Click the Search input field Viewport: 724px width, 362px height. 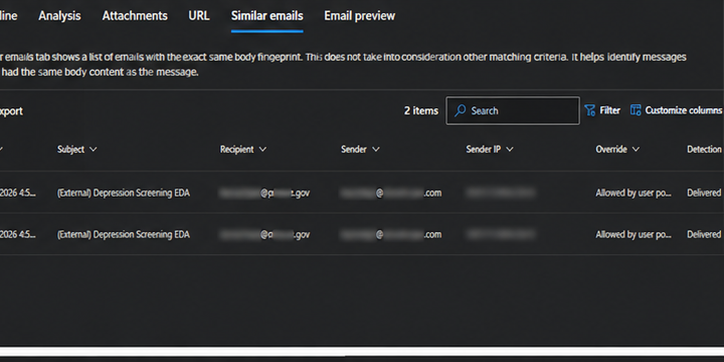[513, 111]
